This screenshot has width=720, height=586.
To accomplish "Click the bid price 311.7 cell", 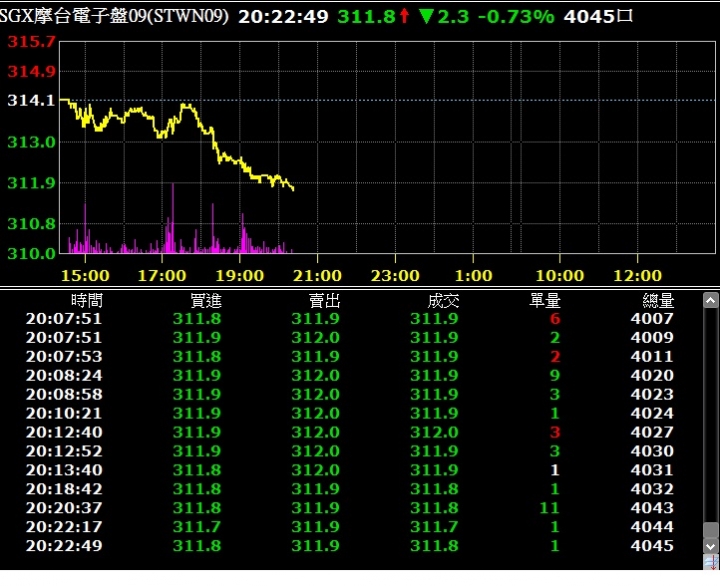I will point(197,527).
